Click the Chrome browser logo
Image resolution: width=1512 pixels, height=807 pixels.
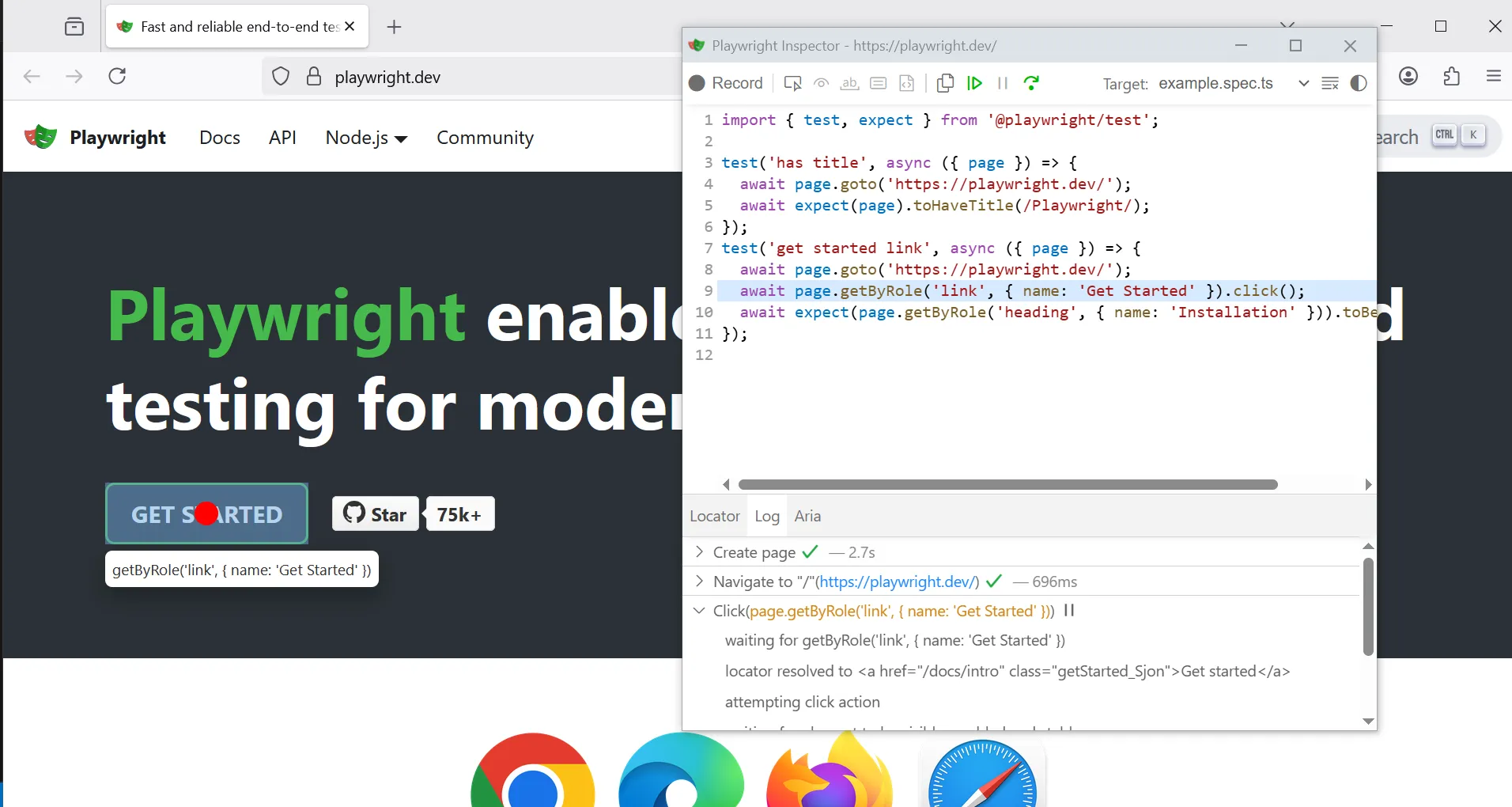[x=532, y=771]
